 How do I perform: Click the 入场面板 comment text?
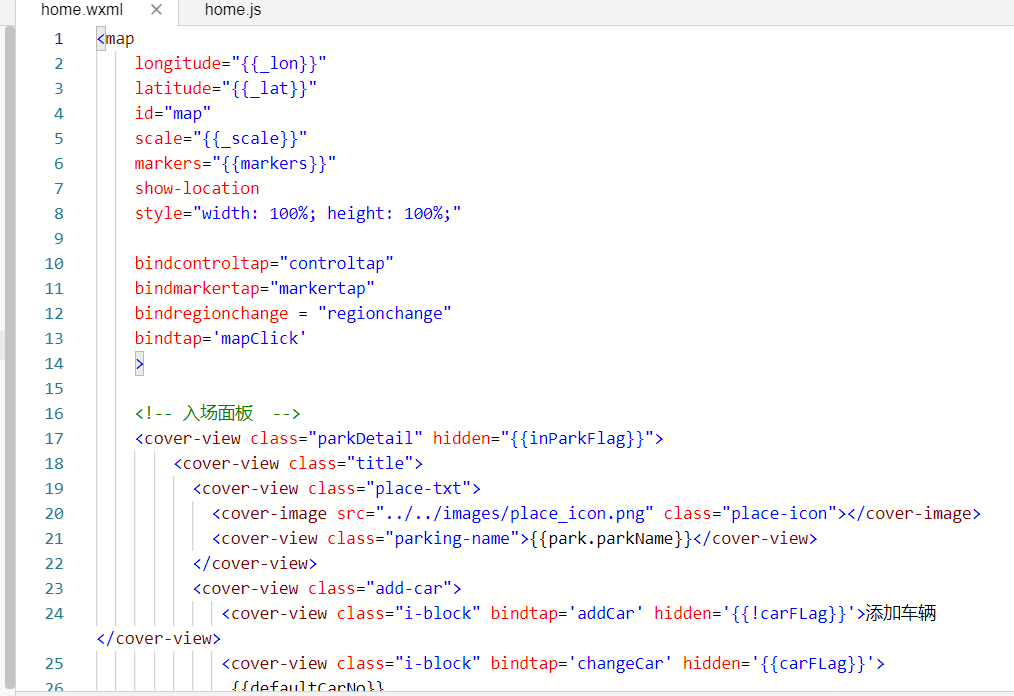tap(218, 413)
